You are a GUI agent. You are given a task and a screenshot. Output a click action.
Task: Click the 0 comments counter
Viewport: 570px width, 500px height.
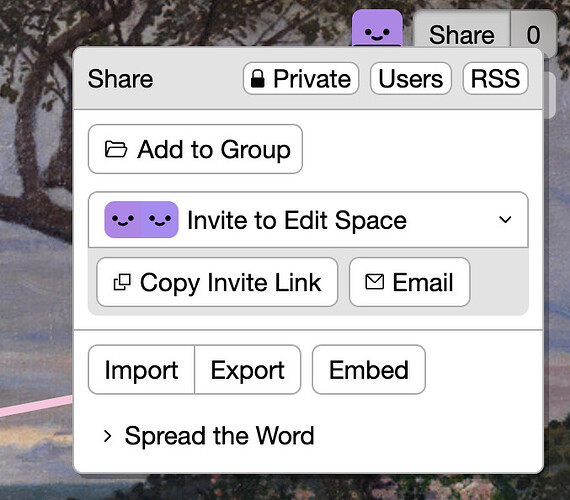tap(533, 35)
